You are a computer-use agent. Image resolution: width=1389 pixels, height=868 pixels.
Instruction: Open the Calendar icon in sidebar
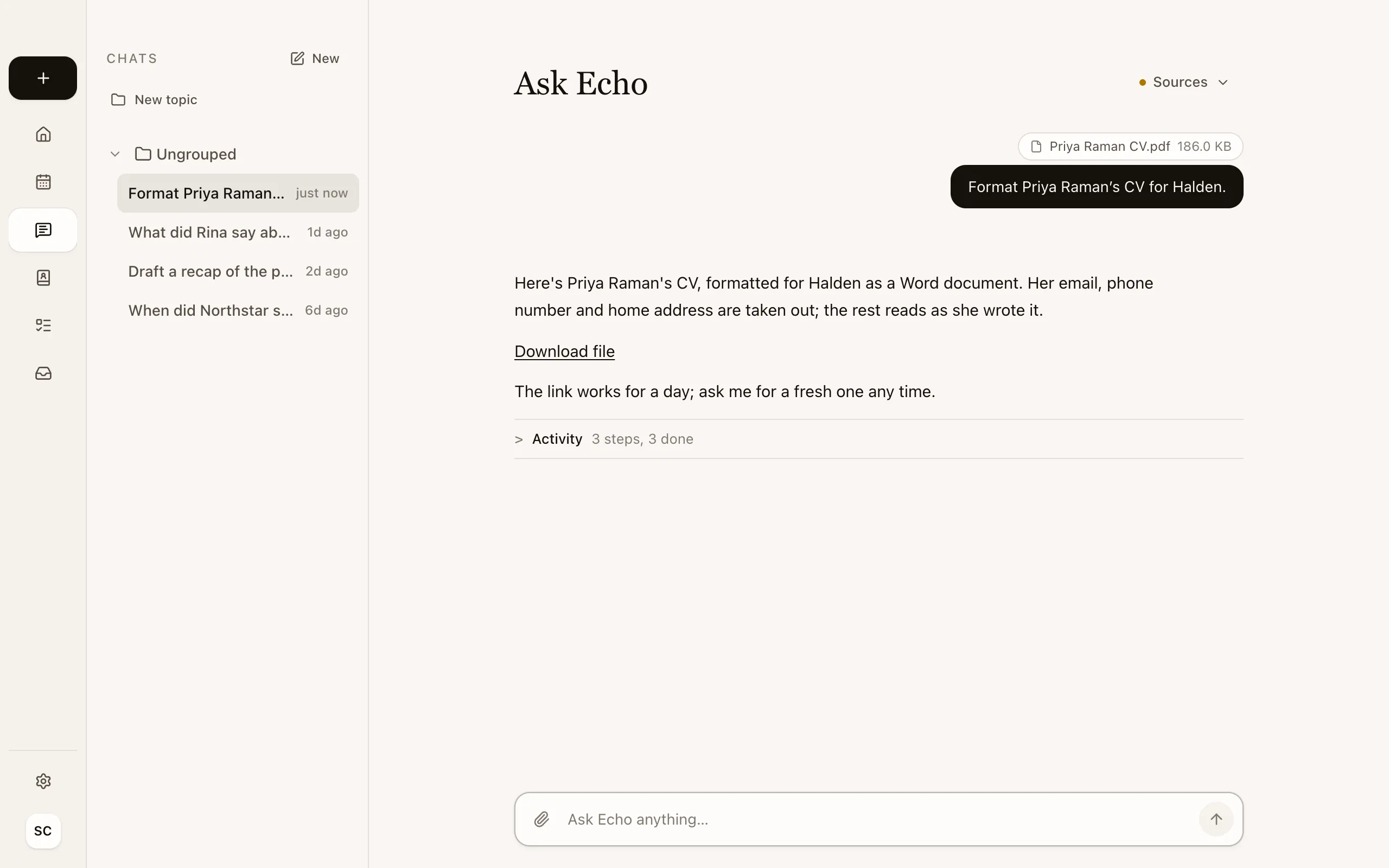point(43,182)
